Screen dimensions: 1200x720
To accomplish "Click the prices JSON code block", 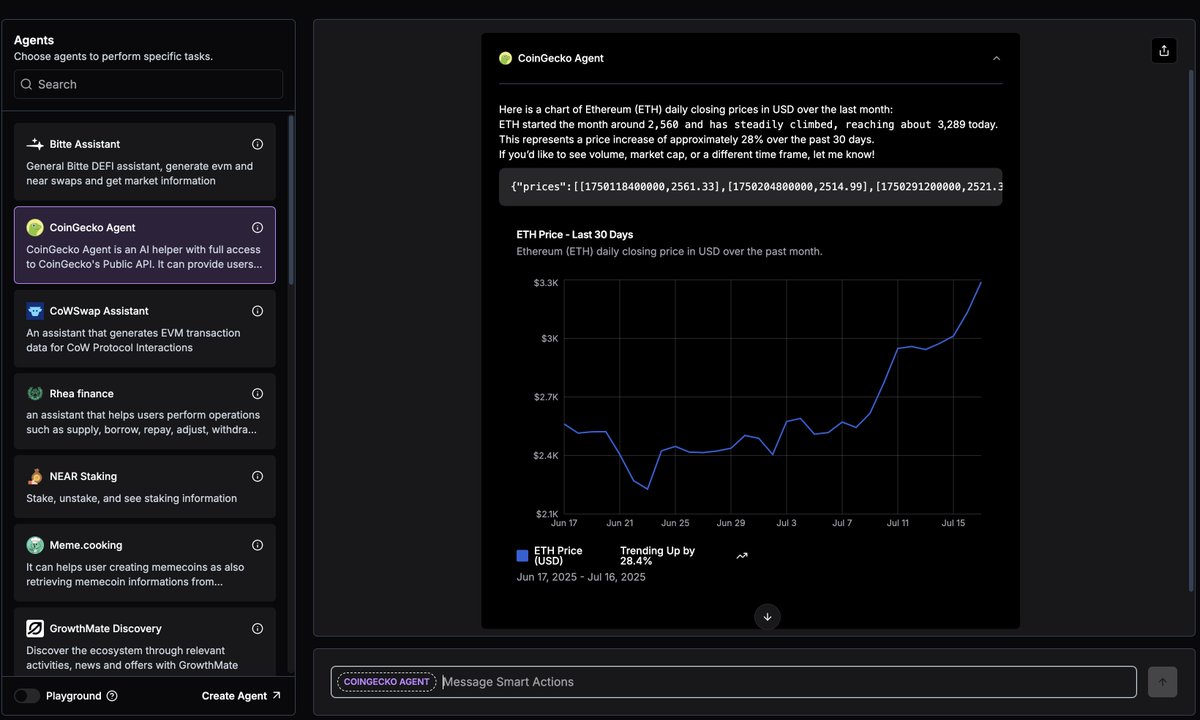I will click(x=750, y=186).
